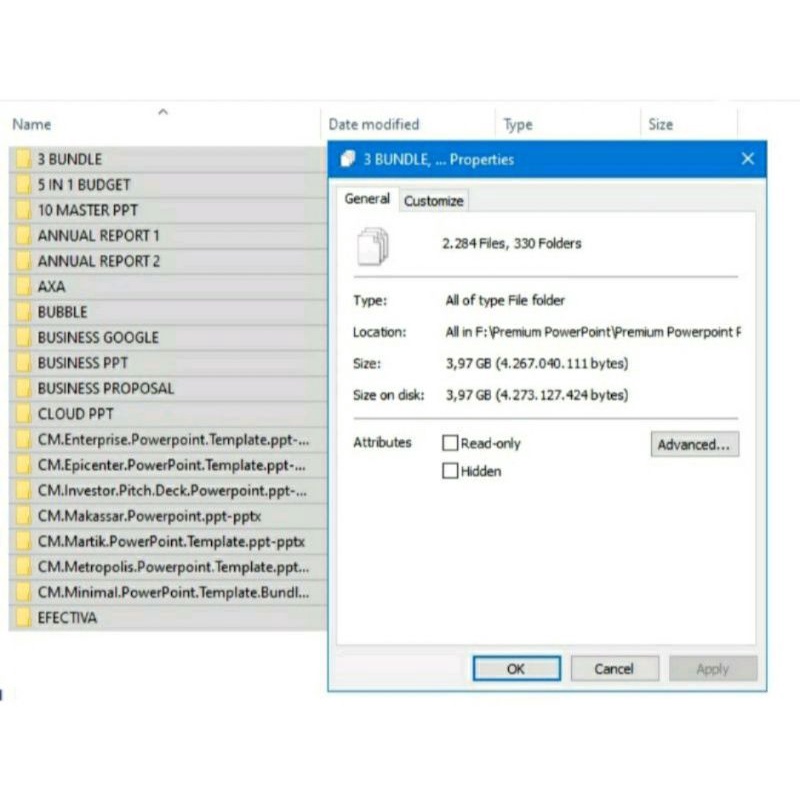The height and width of the screenshot is (800, 800).
Task: Sort by Date modified column header
Action: click(374, 124)
